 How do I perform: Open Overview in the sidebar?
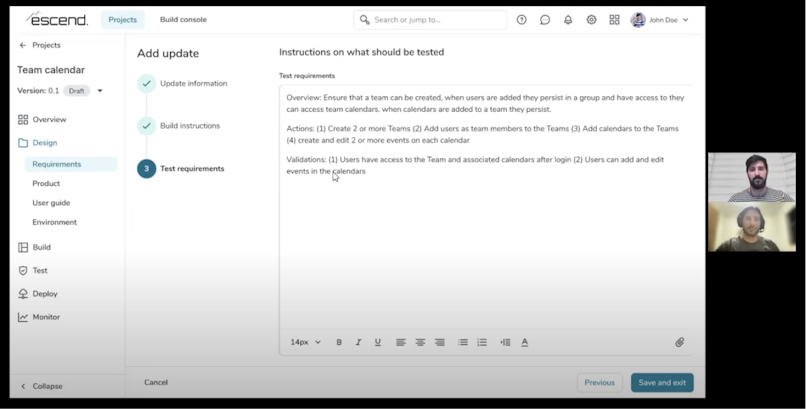(42, 120)
